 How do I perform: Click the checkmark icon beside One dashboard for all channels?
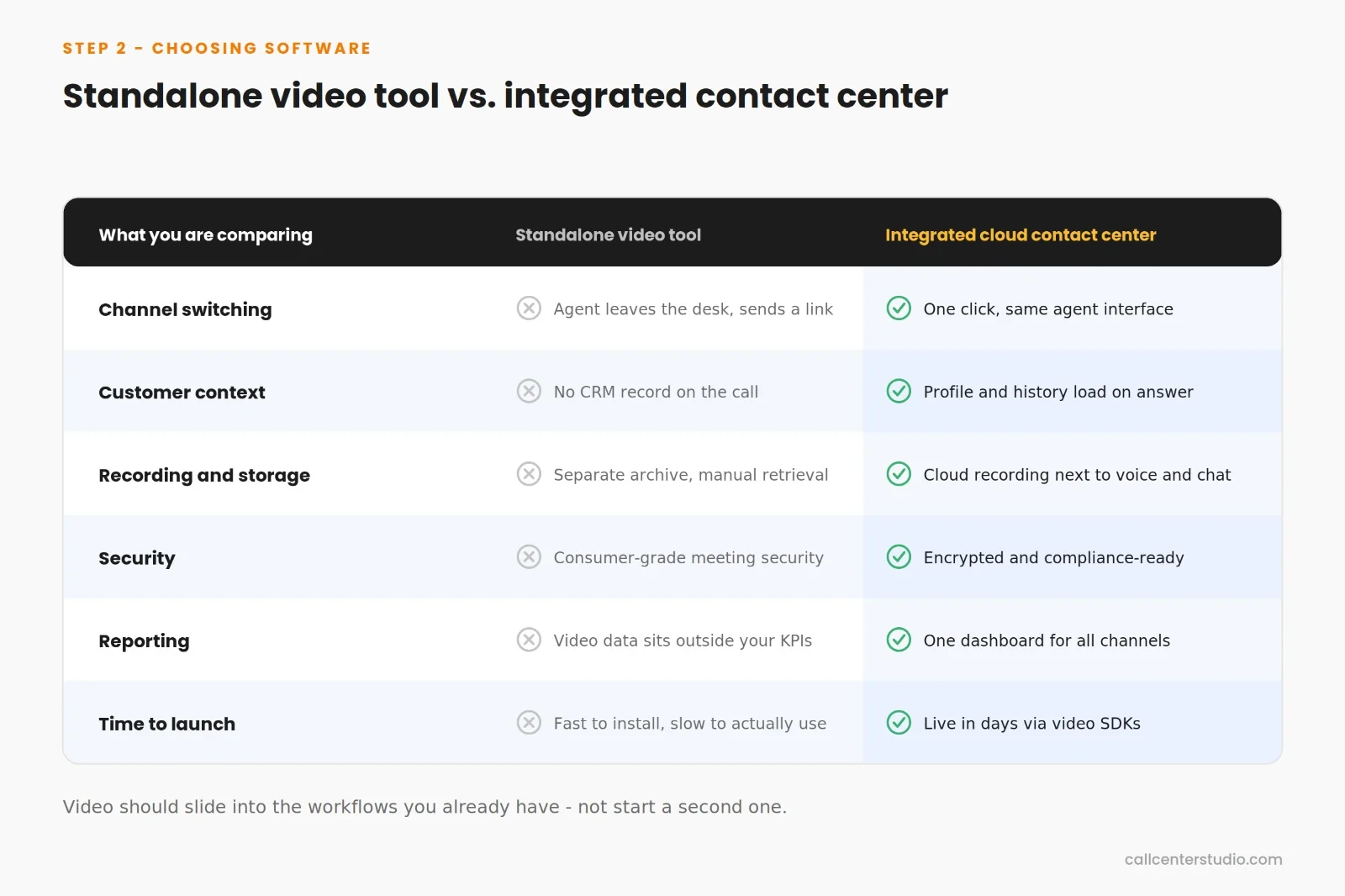pyautogui.click(x=899, y=640)
